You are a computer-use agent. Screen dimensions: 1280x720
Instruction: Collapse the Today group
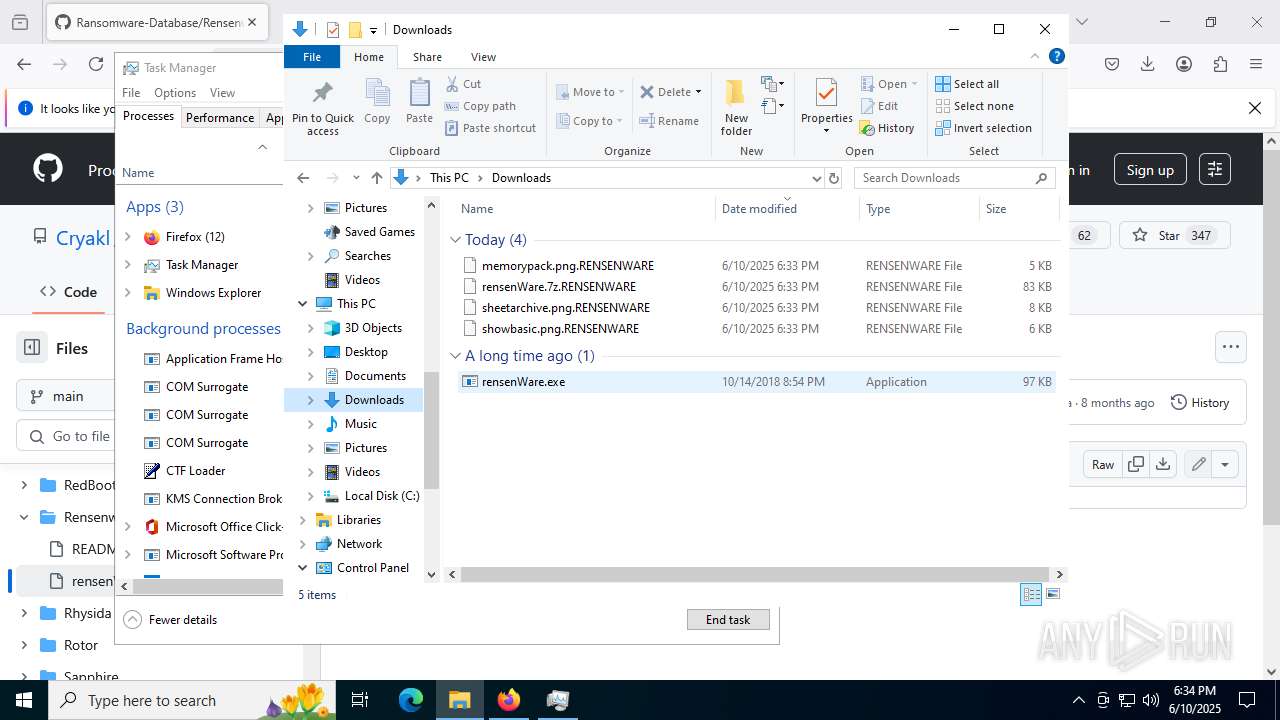456,240
